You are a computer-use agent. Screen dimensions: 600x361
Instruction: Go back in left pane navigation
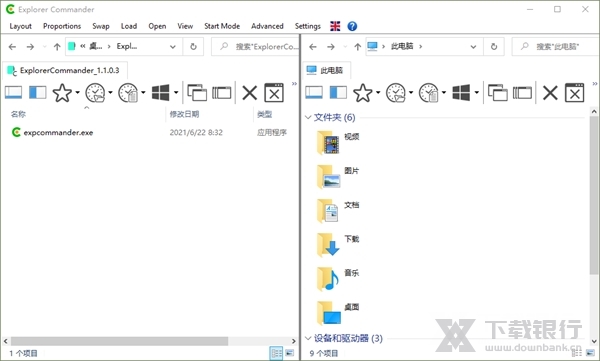(12, 47)
